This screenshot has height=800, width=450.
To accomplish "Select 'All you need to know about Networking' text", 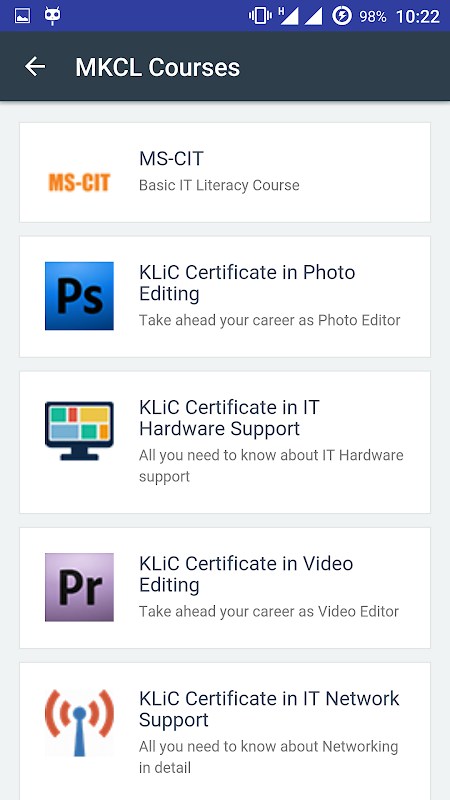I will click(x=268, y=746).
